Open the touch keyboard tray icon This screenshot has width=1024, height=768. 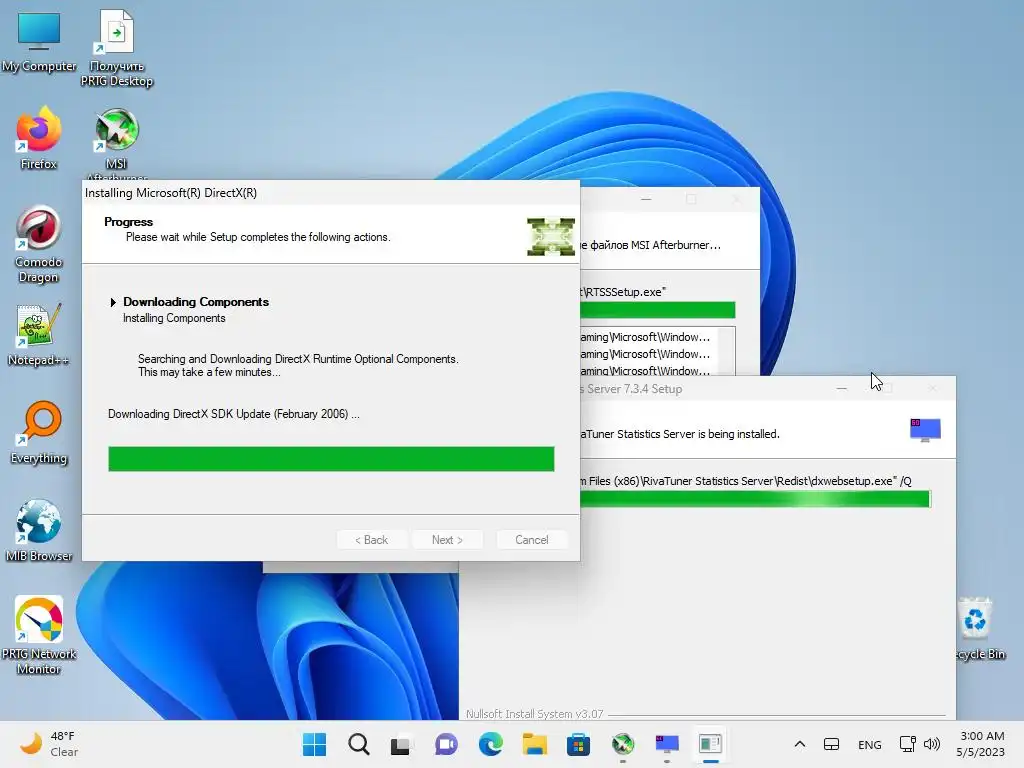pos(831,744)
